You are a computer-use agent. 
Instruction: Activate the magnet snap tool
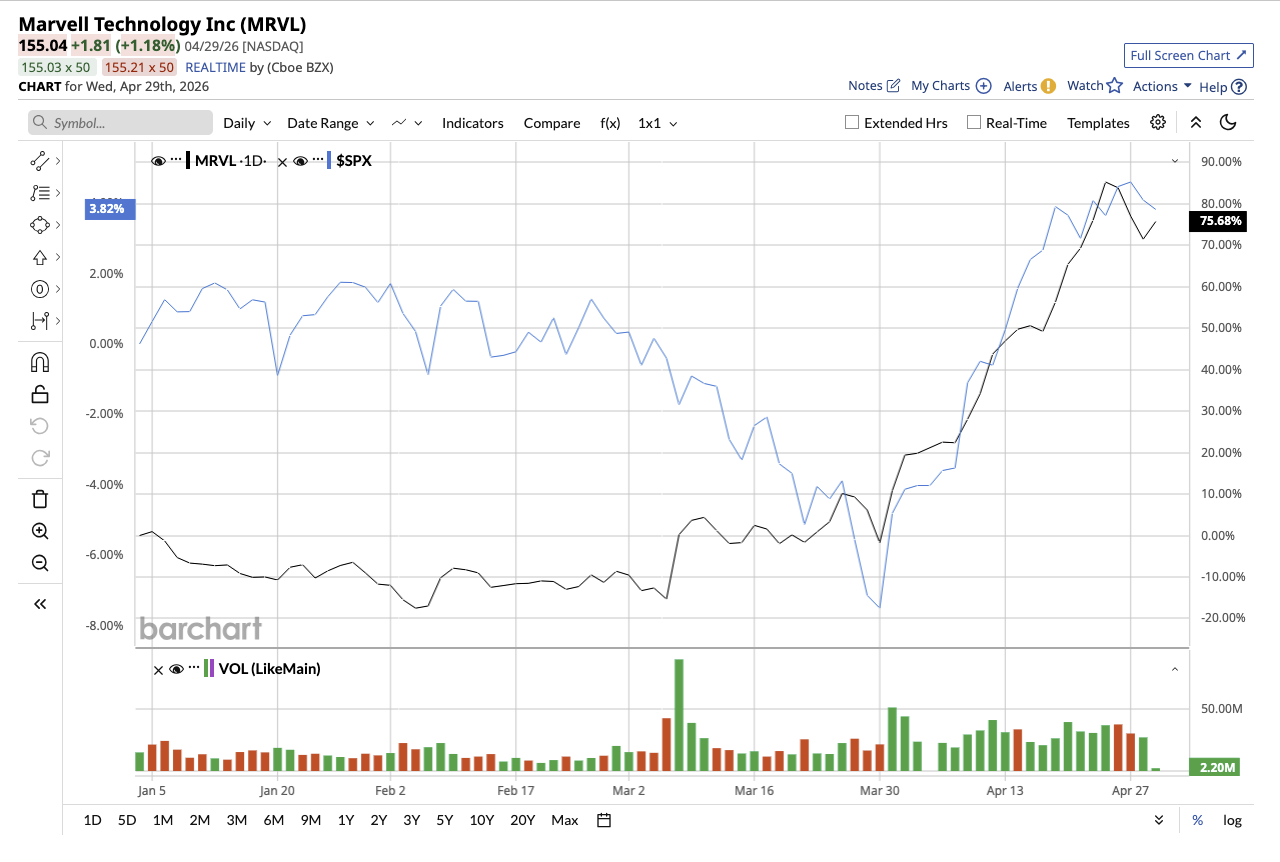coord(40,362)
